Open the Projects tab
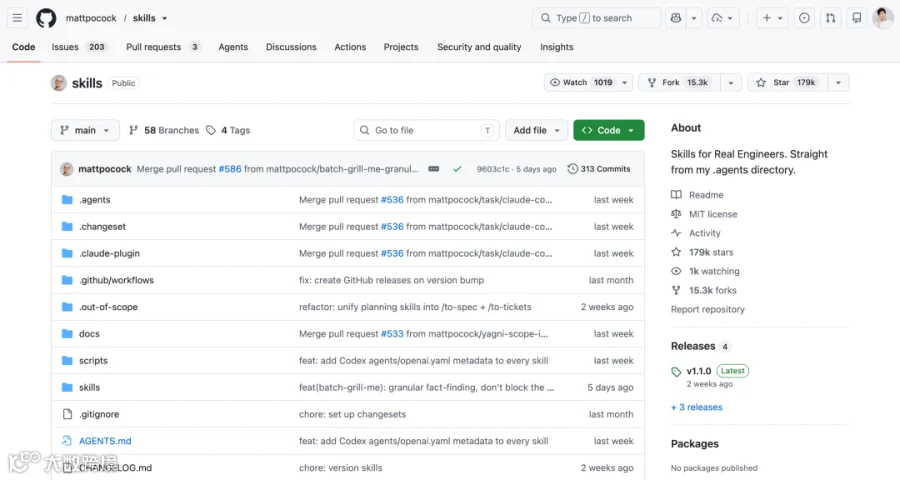900x480 pixels. click(x=401, y=47)
